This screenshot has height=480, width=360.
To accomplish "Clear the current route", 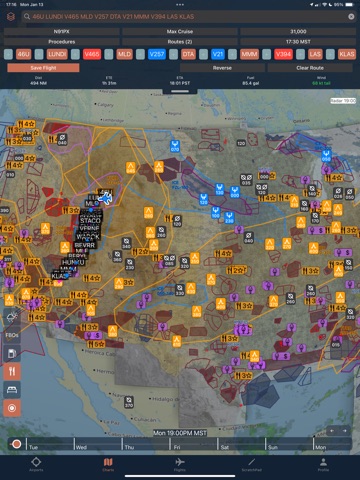I will point(310,68).
